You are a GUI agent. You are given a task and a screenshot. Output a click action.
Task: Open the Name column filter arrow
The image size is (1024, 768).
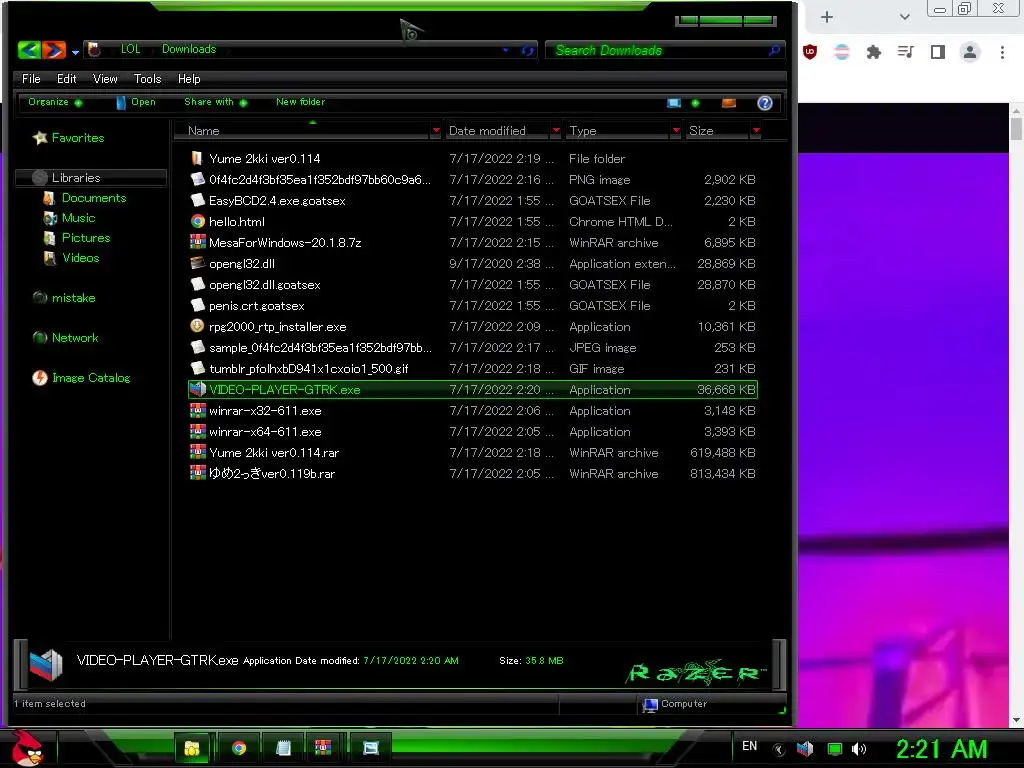[x=436, y=131]
